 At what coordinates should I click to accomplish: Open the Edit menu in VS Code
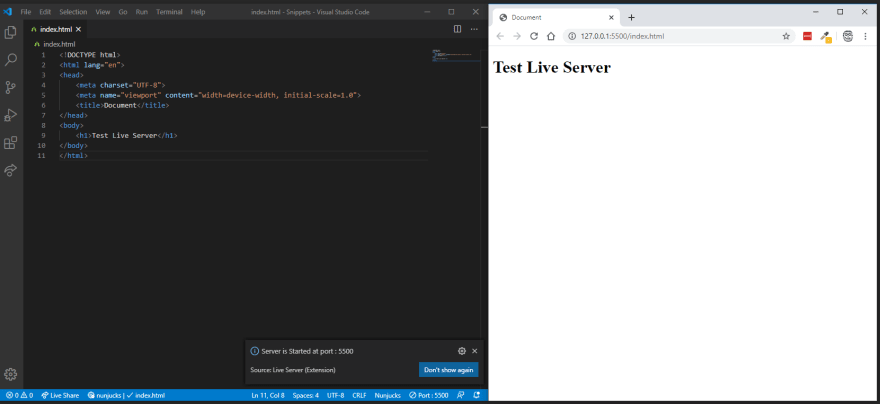[x=45, y=12]
